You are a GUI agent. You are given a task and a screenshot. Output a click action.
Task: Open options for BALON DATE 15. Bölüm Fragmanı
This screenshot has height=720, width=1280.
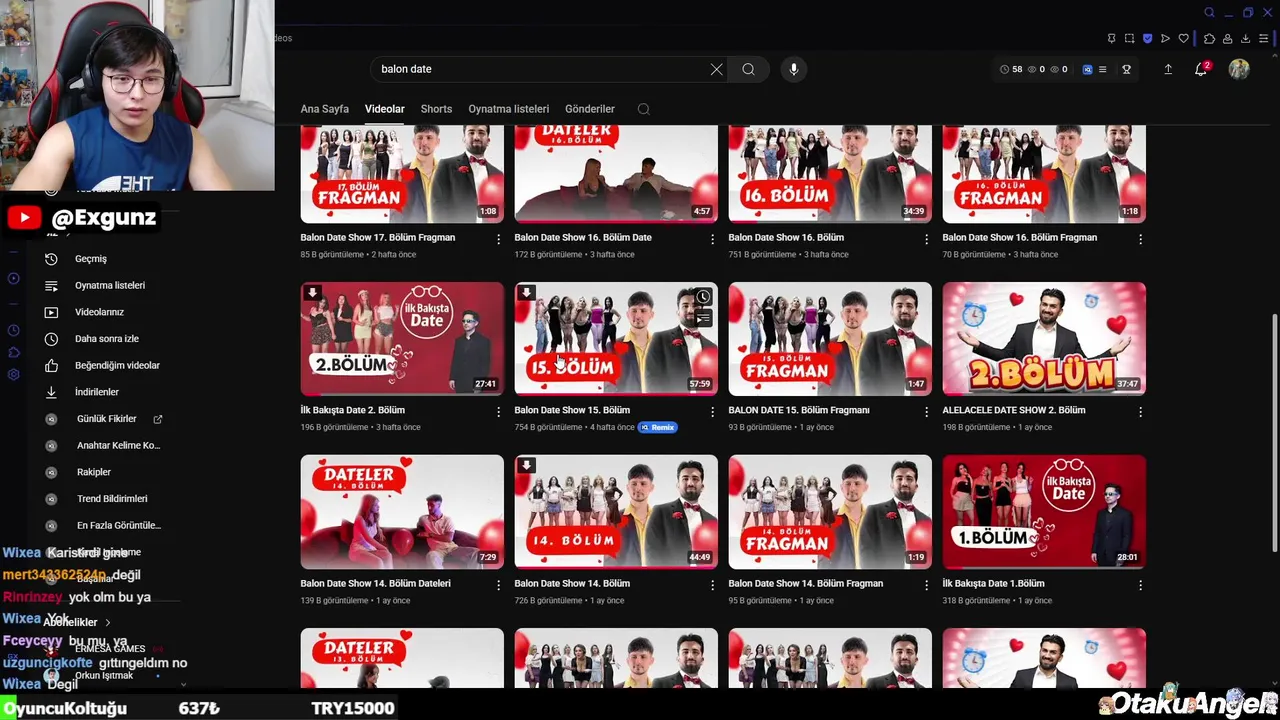926,411
